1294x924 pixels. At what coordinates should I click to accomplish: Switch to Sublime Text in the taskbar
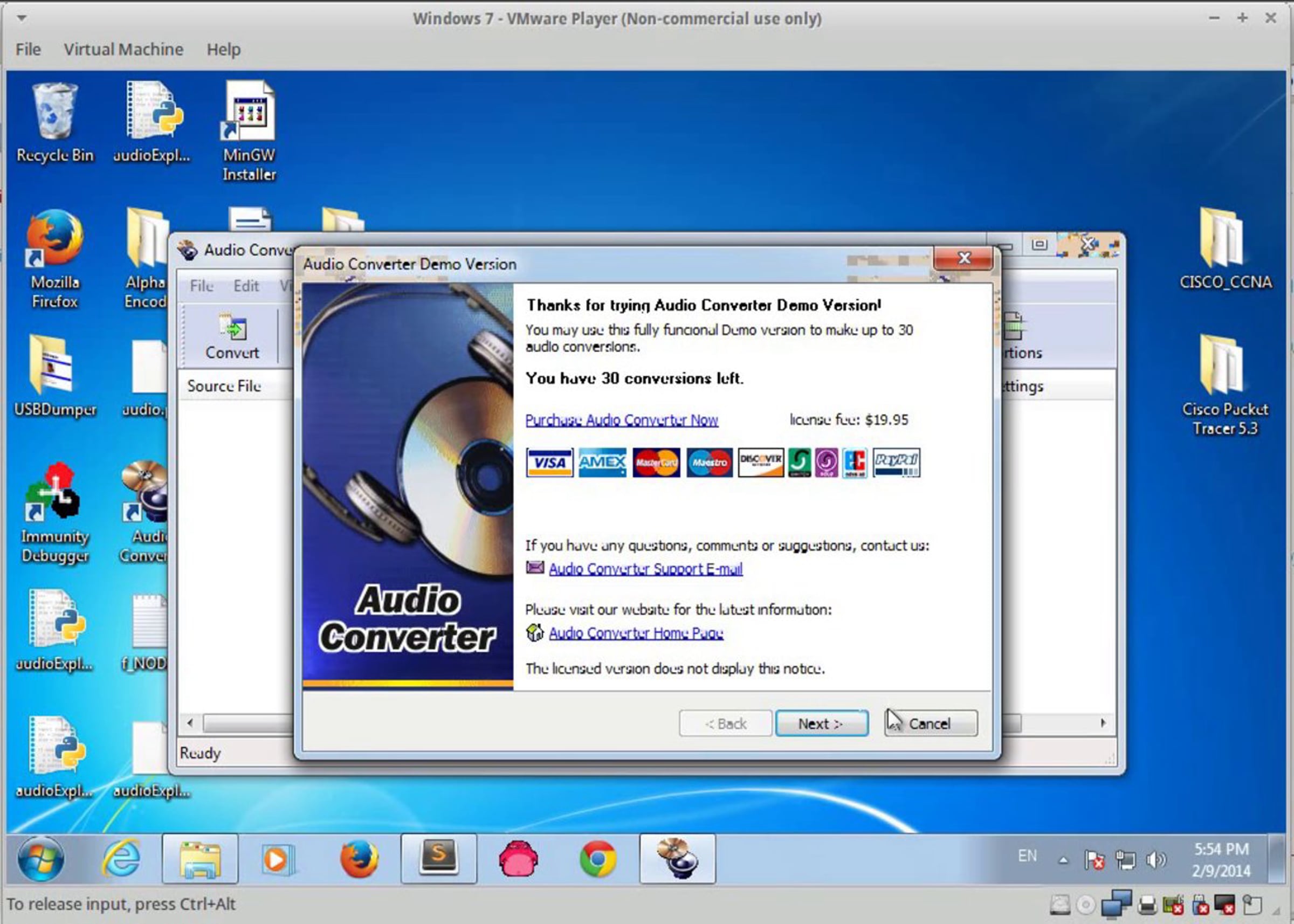point(439,859)
